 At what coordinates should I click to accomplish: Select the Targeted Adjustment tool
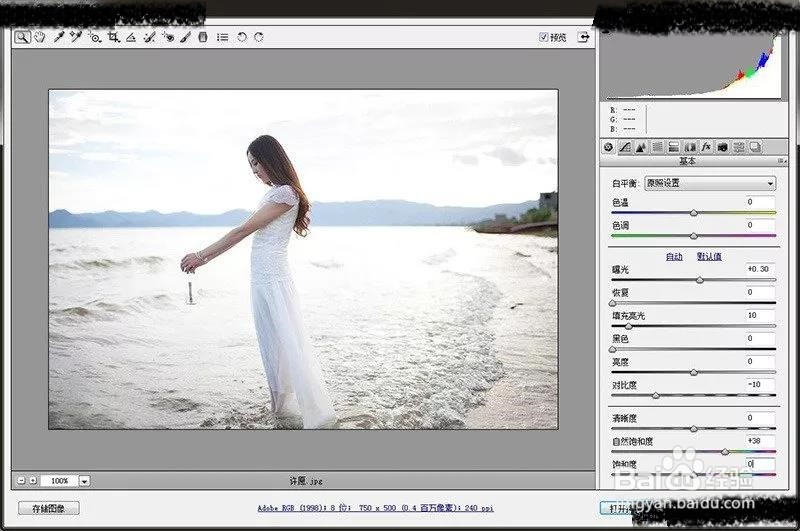tap(95, 37)
